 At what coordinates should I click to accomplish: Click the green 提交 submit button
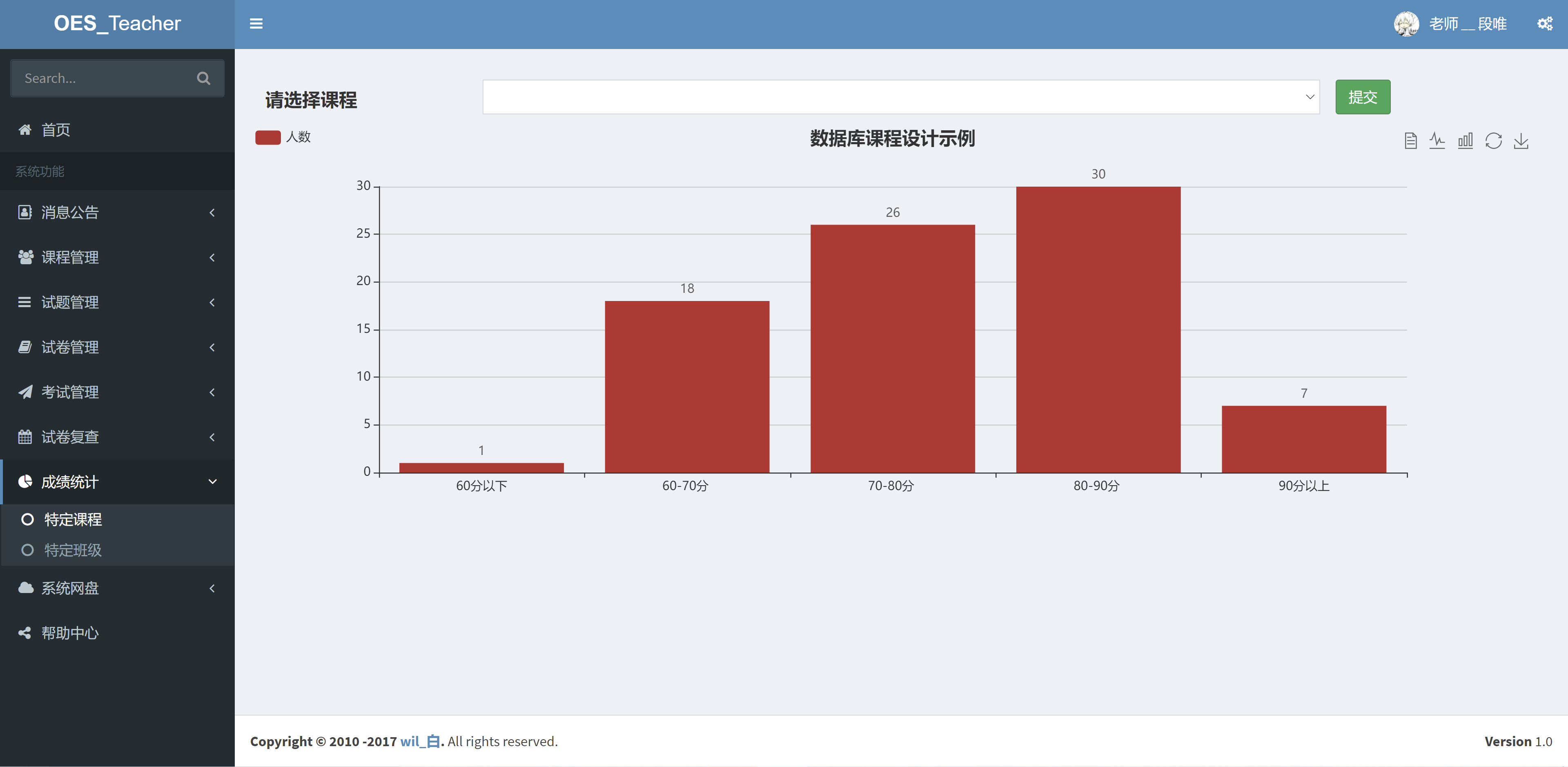point(1363,97)
